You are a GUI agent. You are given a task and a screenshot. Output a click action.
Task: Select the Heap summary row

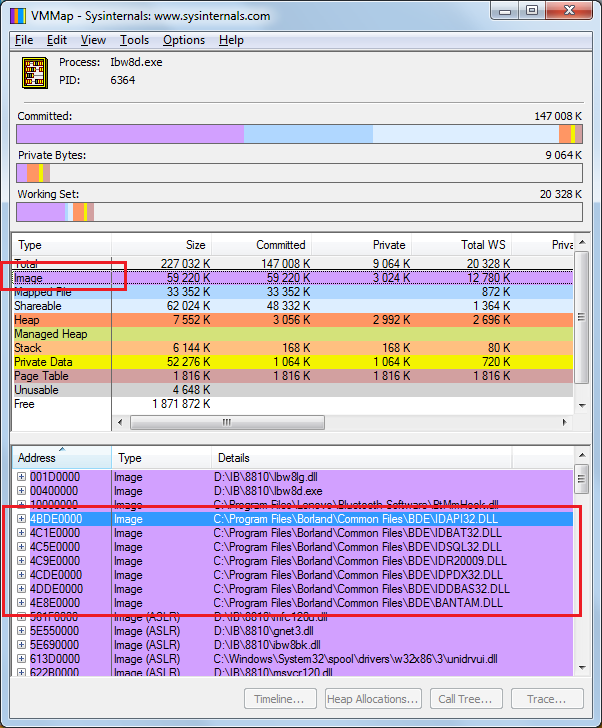[292, 320]
